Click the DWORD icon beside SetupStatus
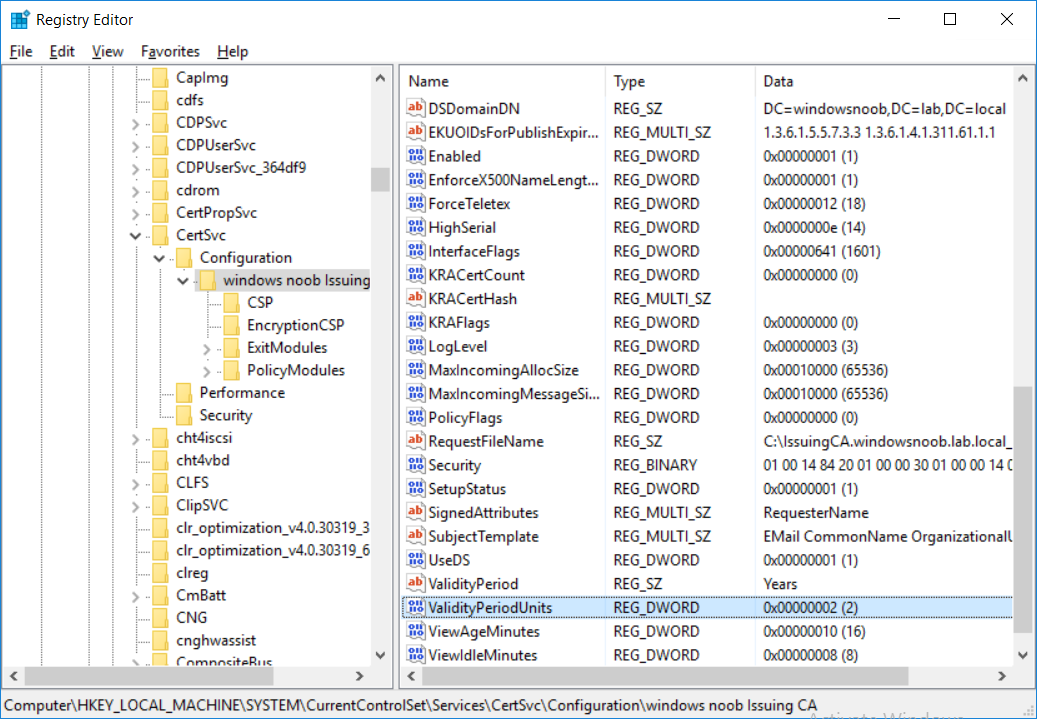 coord(415,488)
